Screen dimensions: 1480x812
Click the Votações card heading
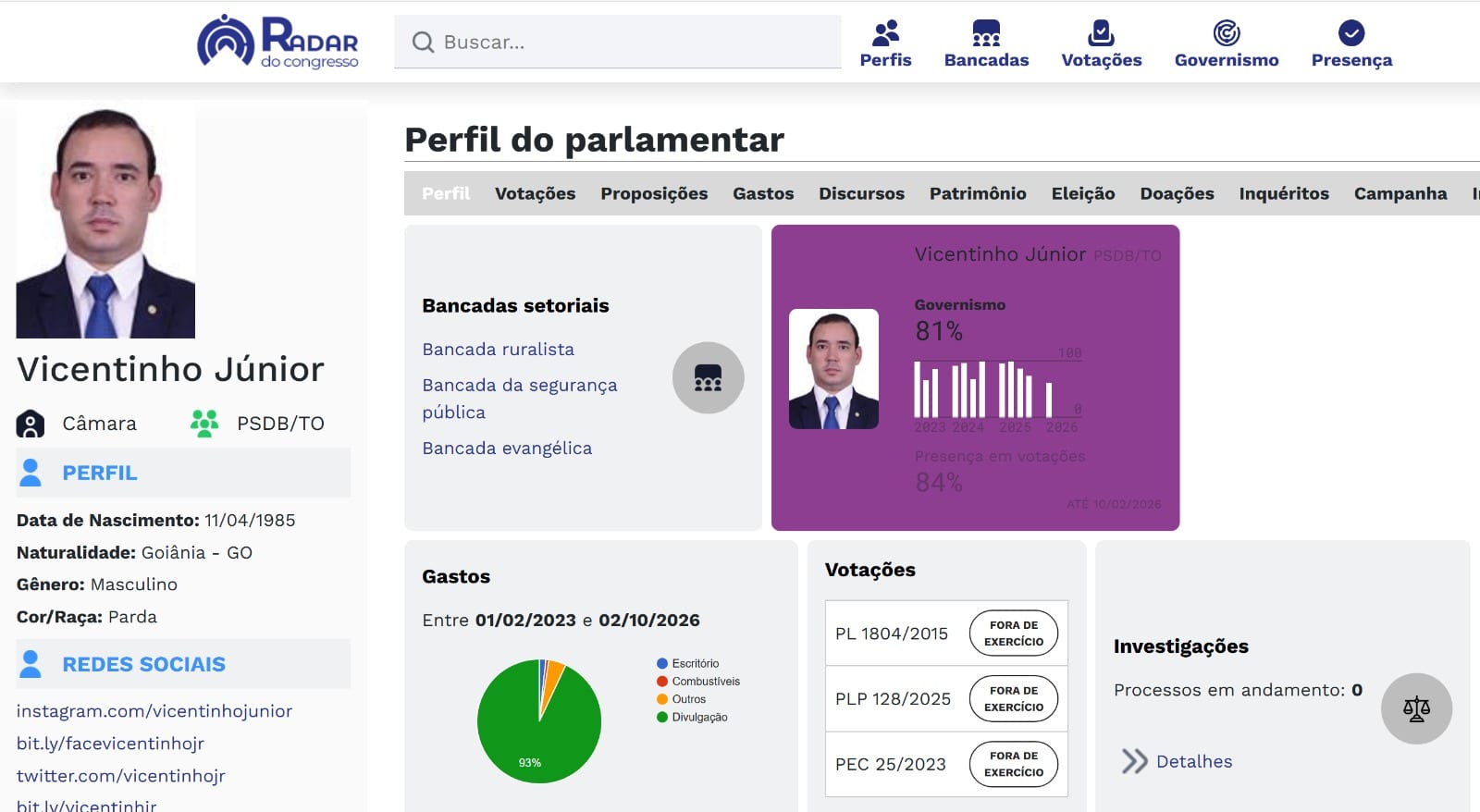(869, 570)
